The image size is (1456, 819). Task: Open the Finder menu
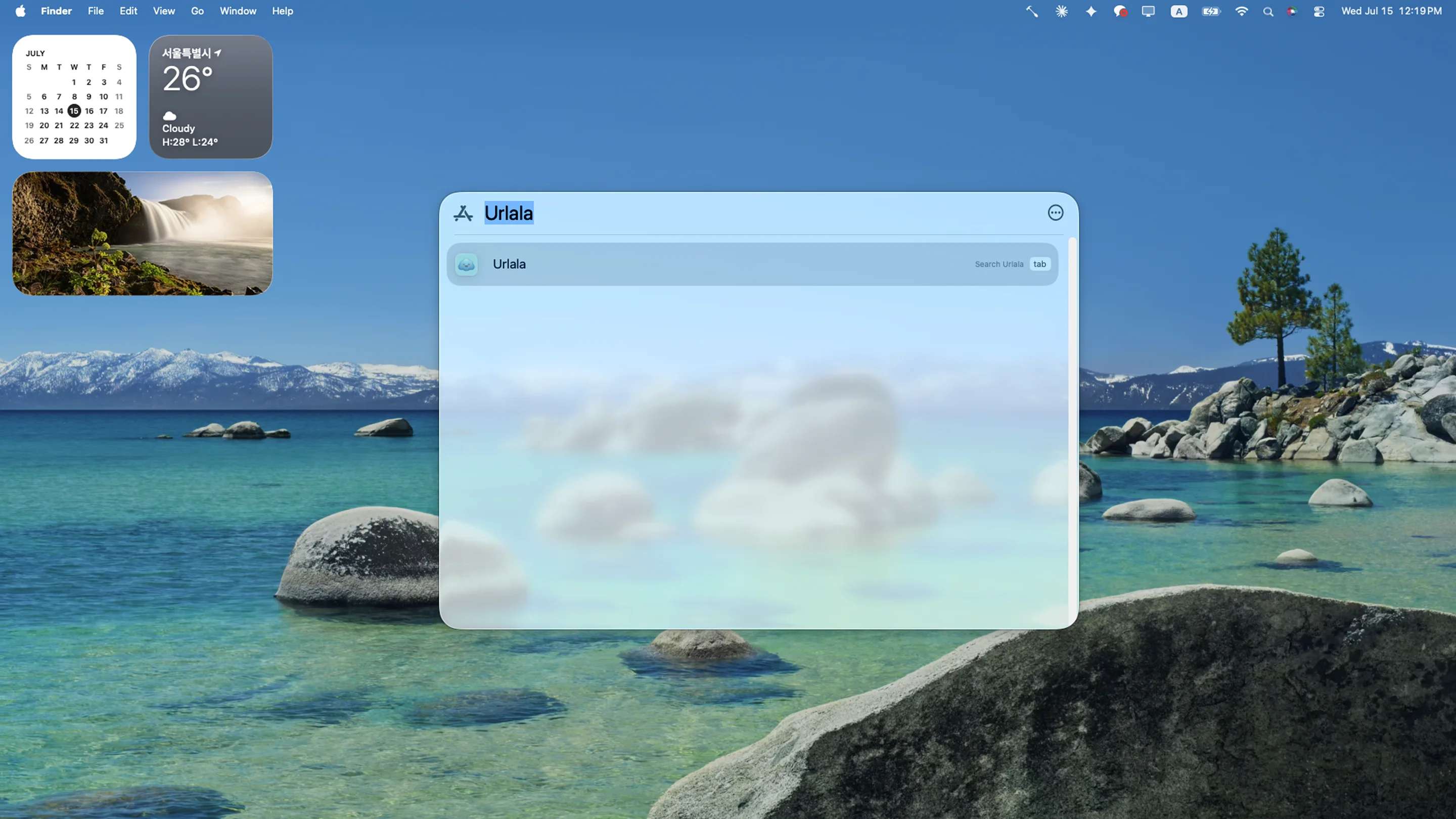[x=56, y=11]
